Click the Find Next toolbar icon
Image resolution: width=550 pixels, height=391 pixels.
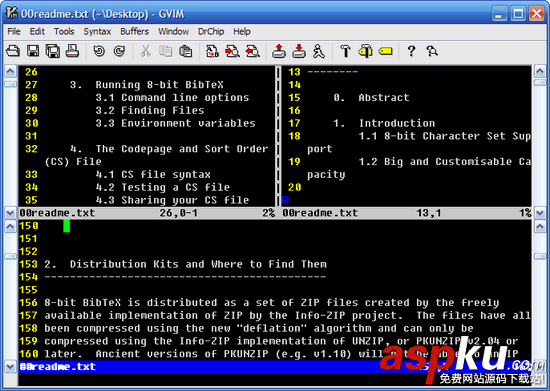click(232, 51)
